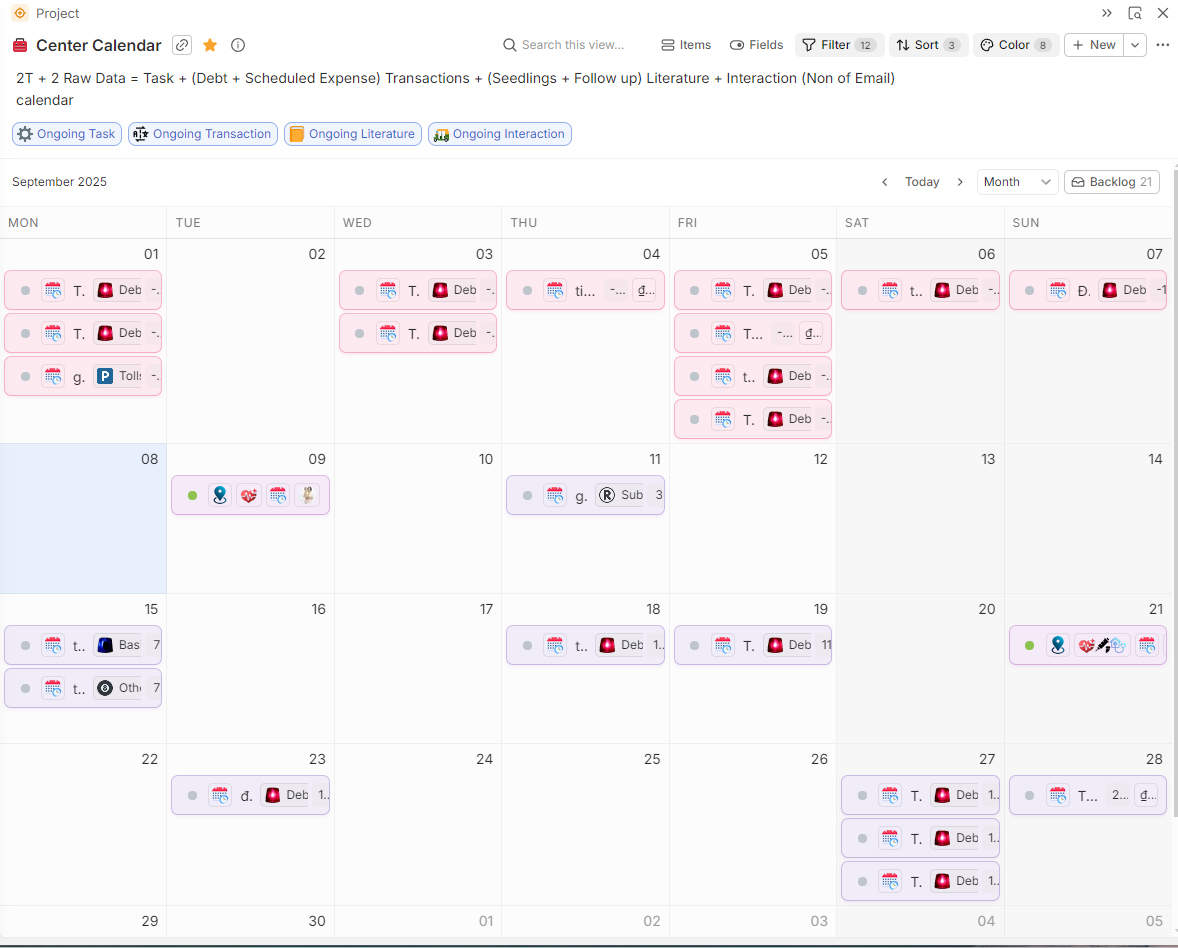The image size is (1178, 948).
Task: Toggle status dot of item on Tuesday 23
Action: (x=192, y=796)
